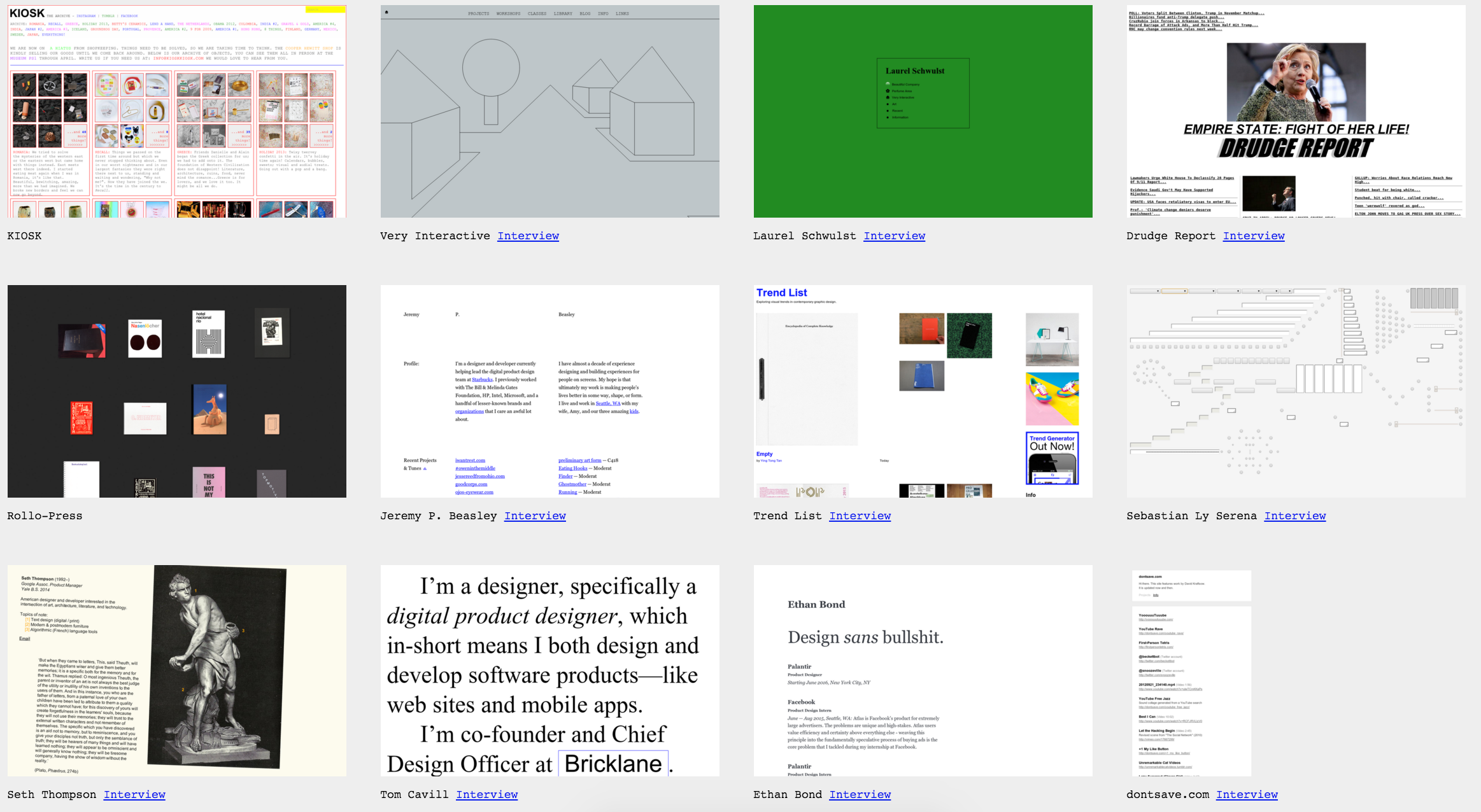Click the Starbucks link in Jeremy Beasley's profile

pyautogui.click(x=482, y=379)
